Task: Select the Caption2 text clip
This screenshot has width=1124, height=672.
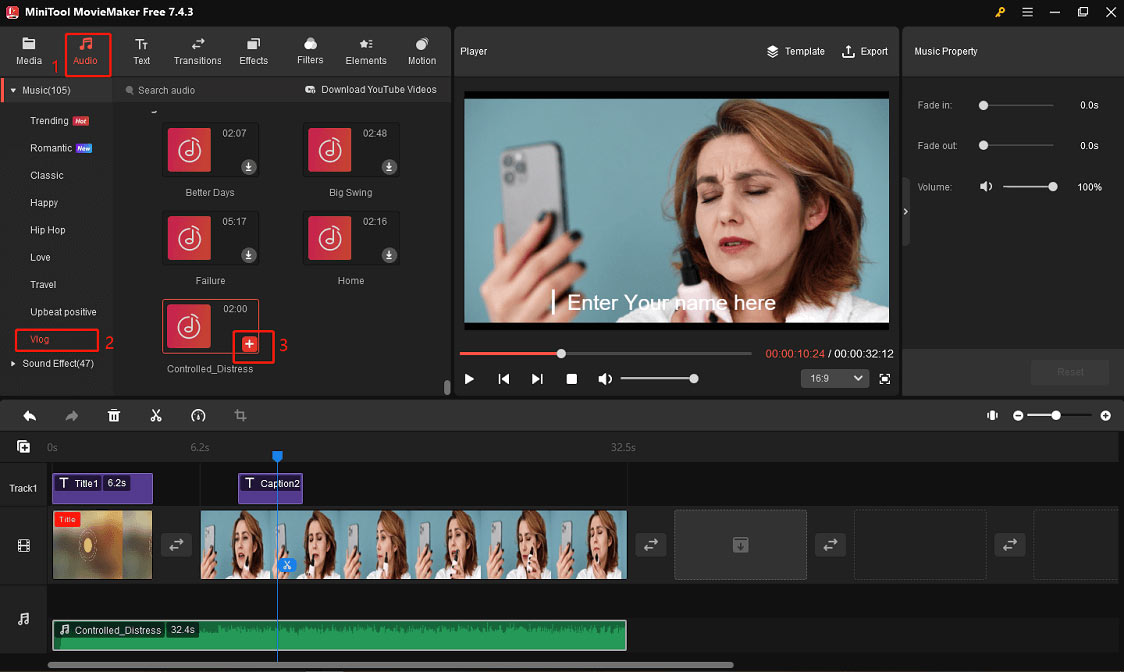Action: 270,488
